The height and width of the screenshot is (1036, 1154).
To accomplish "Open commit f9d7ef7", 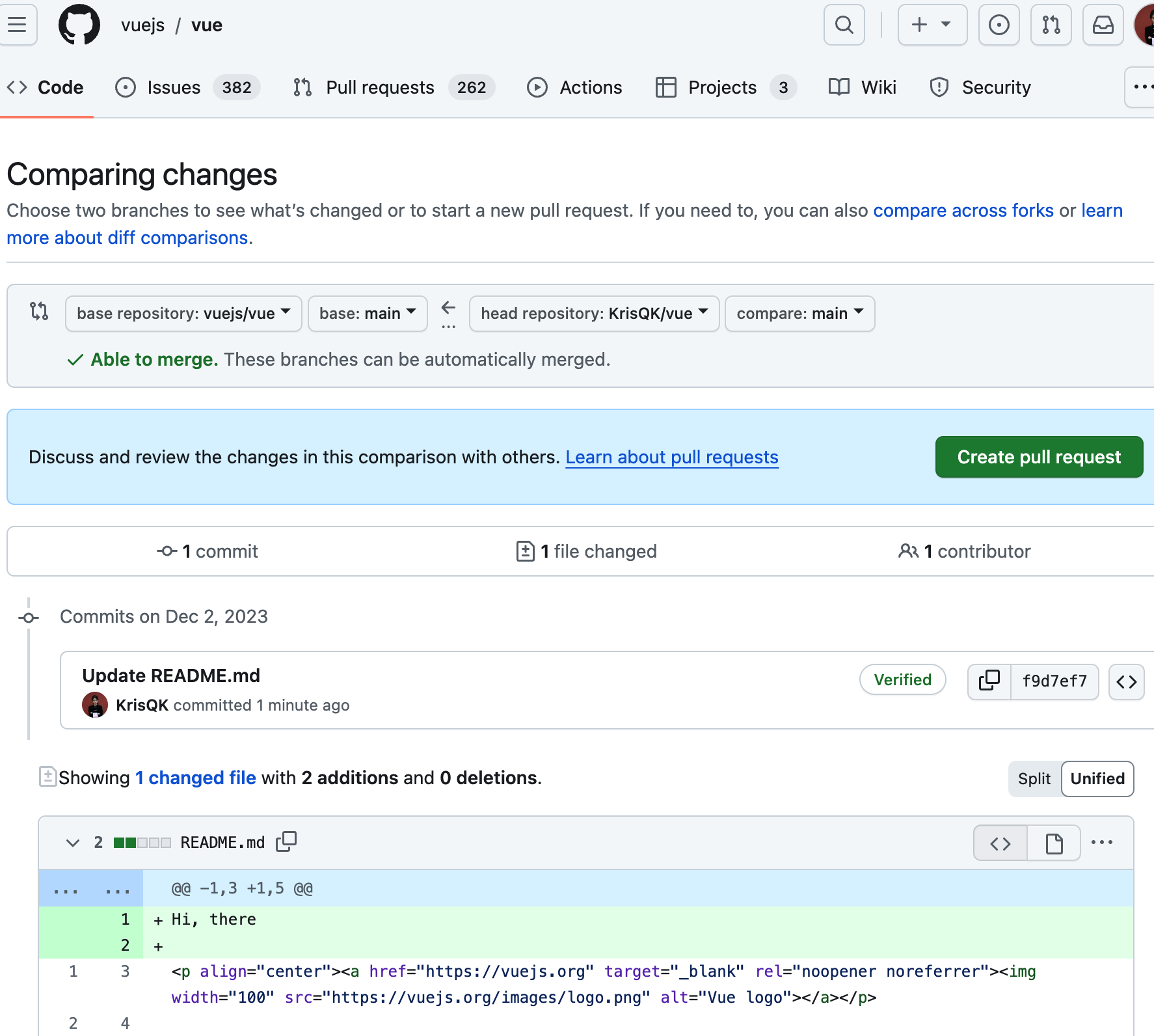I will pos(1054,681).
